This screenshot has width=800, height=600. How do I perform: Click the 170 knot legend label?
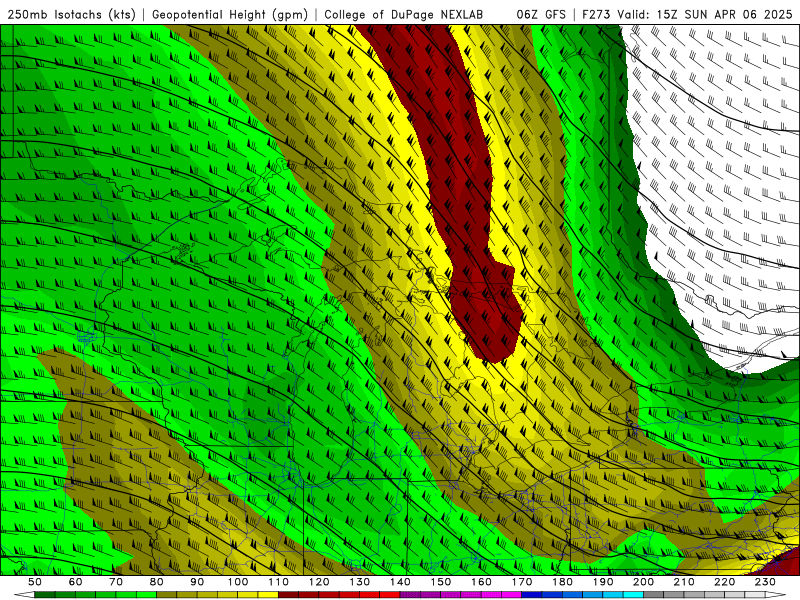[522, 582]
